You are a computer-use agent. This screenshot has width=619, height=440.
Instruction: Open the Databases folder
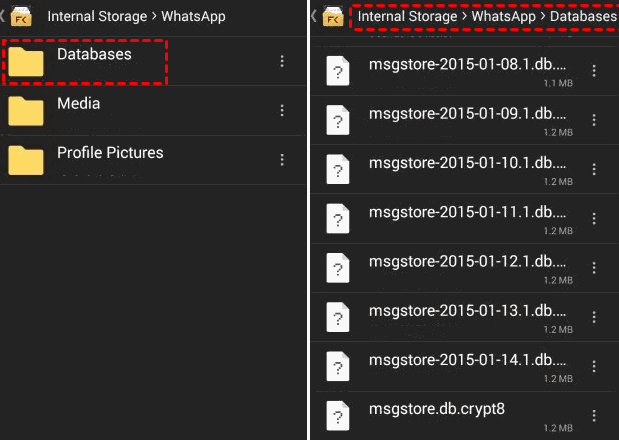coord(94,55)
